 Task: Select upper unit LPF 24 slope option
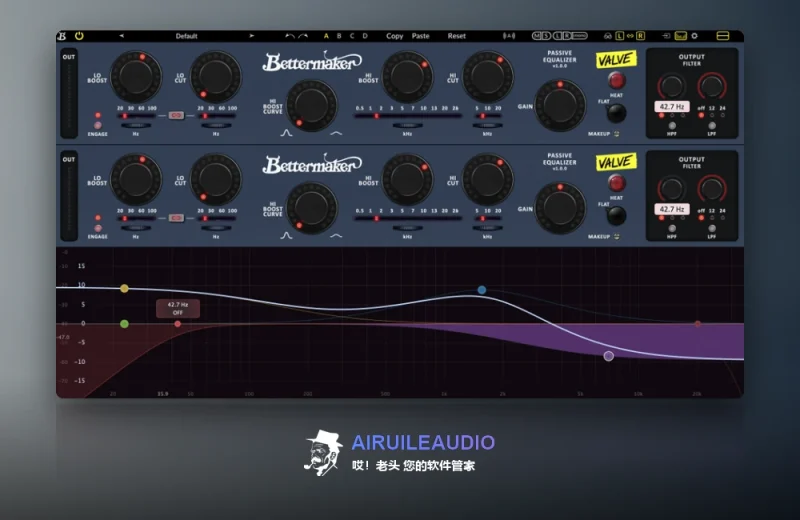coord(722,115)
